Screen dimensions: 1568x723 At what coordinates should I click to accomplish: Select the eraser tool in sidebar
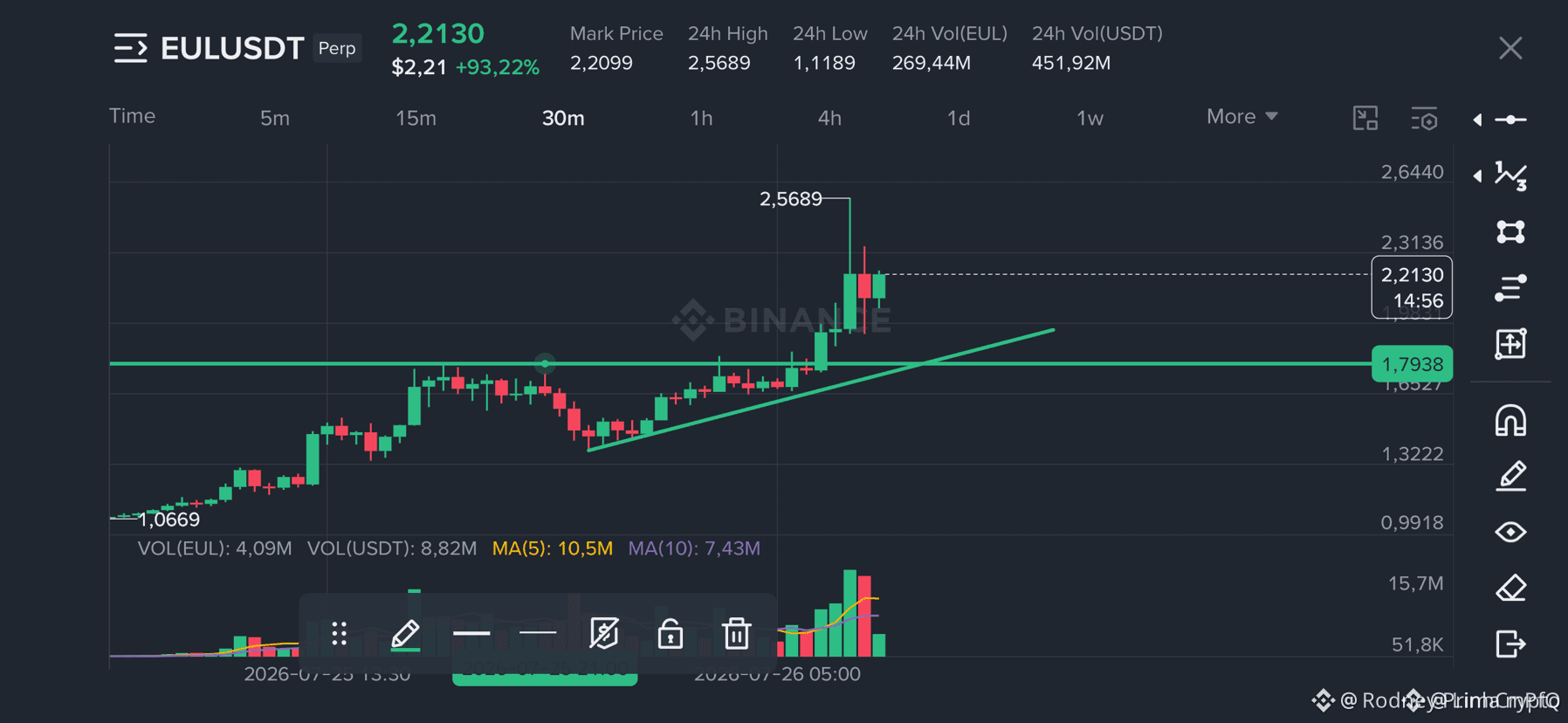pyautogui.click(x=1511, y=588)
